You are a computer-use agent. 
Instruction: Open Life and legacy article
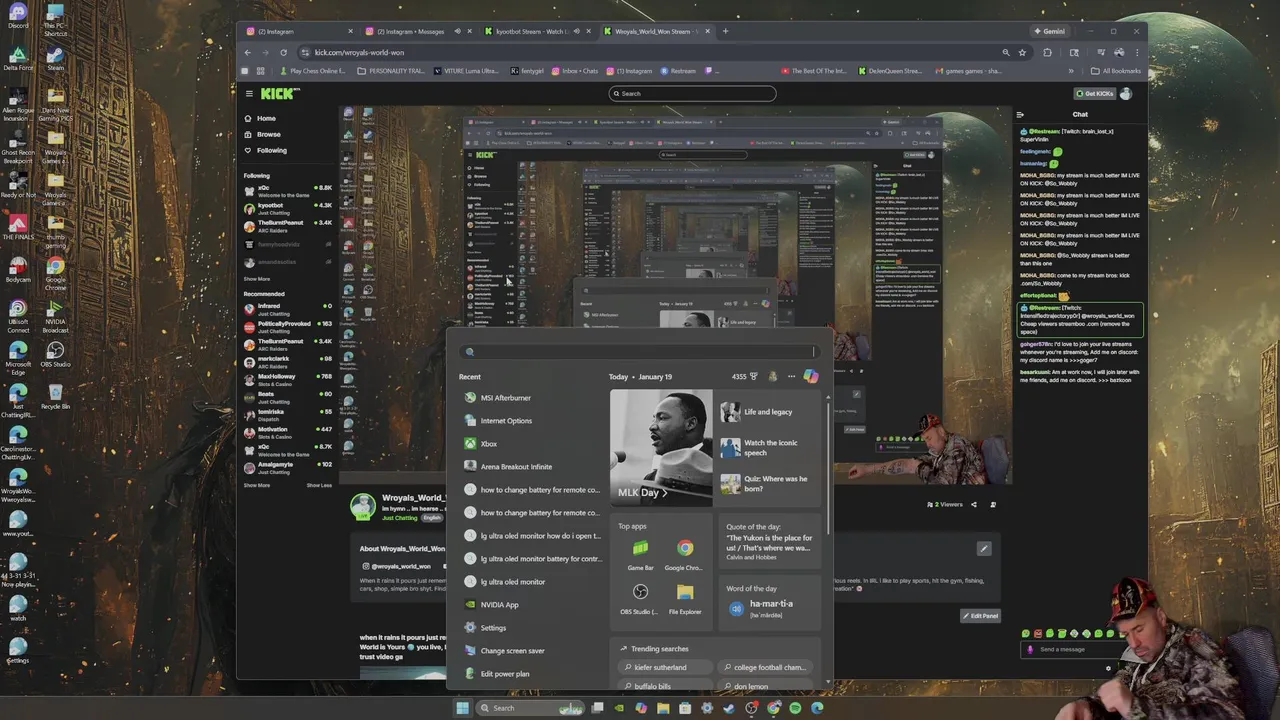(x=767, y=412)
